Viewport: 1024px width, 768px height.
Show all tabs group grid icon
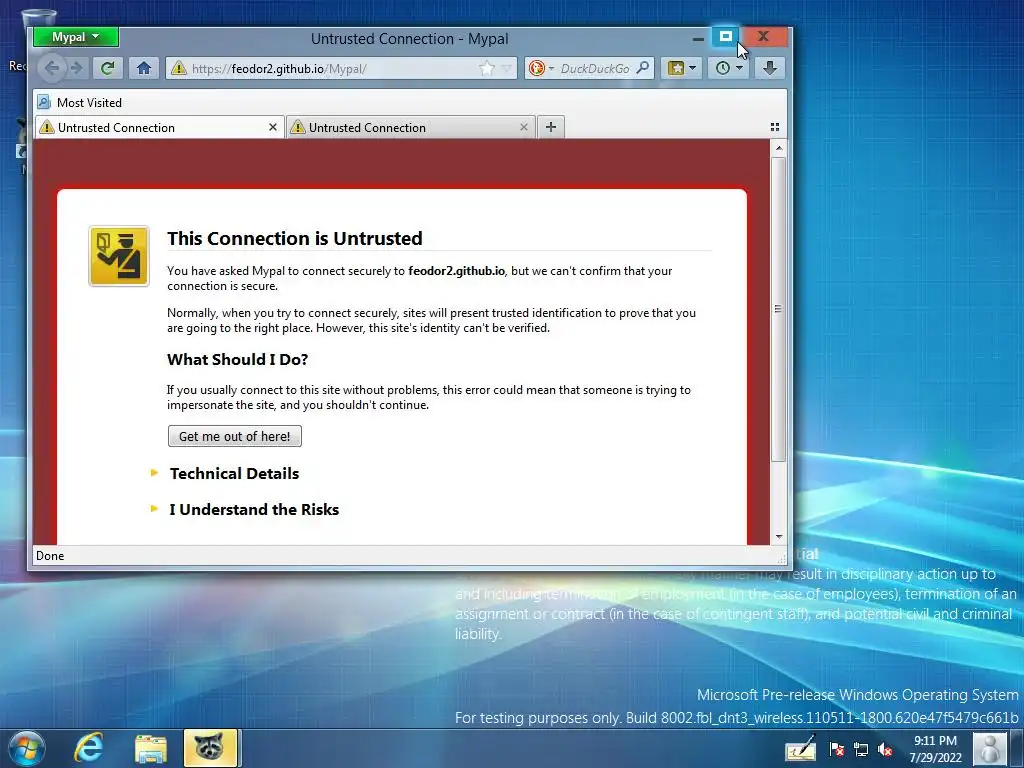point(775,127)
